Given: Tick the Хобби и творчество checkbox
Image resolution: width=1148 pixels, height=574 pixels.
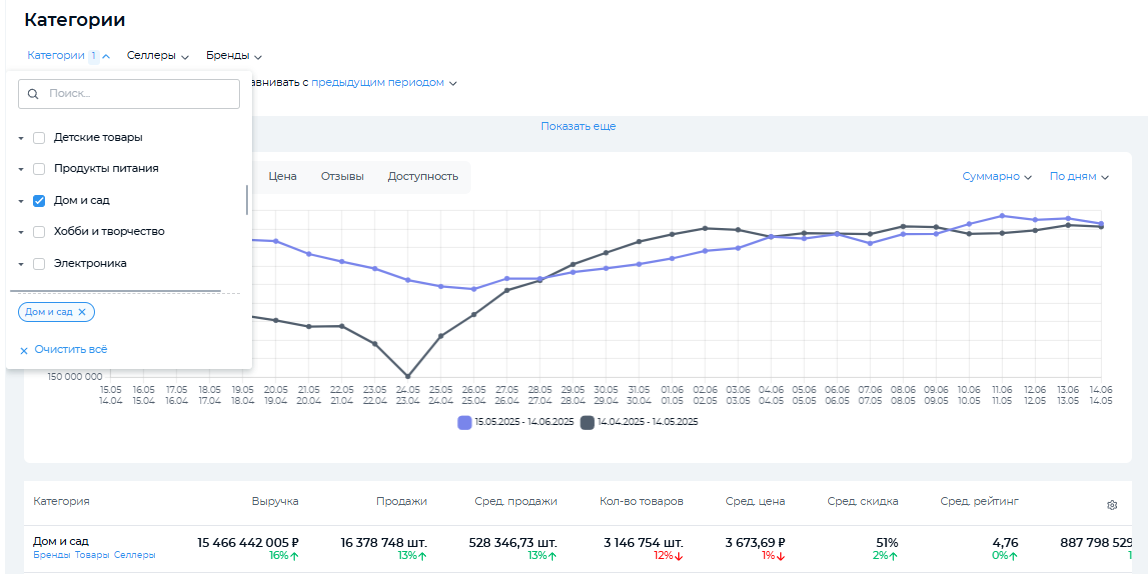Looking at the screenshot, I should 39,232.
